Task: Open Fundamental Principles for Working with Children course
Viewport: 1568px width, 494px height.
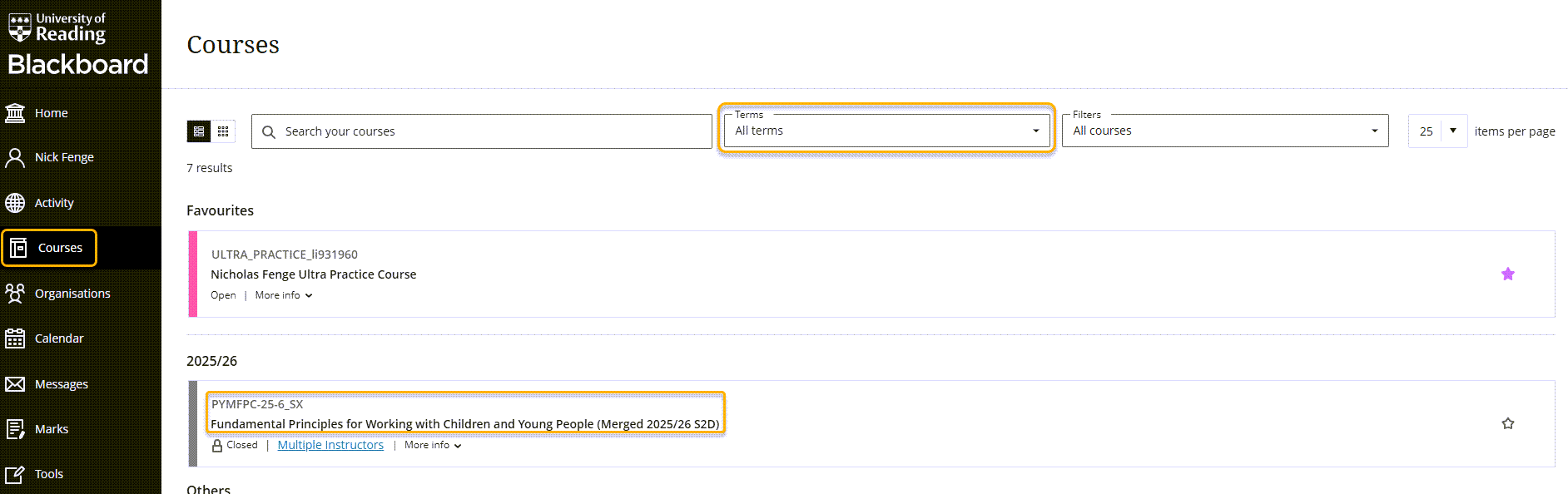Action: click(464, 424)
